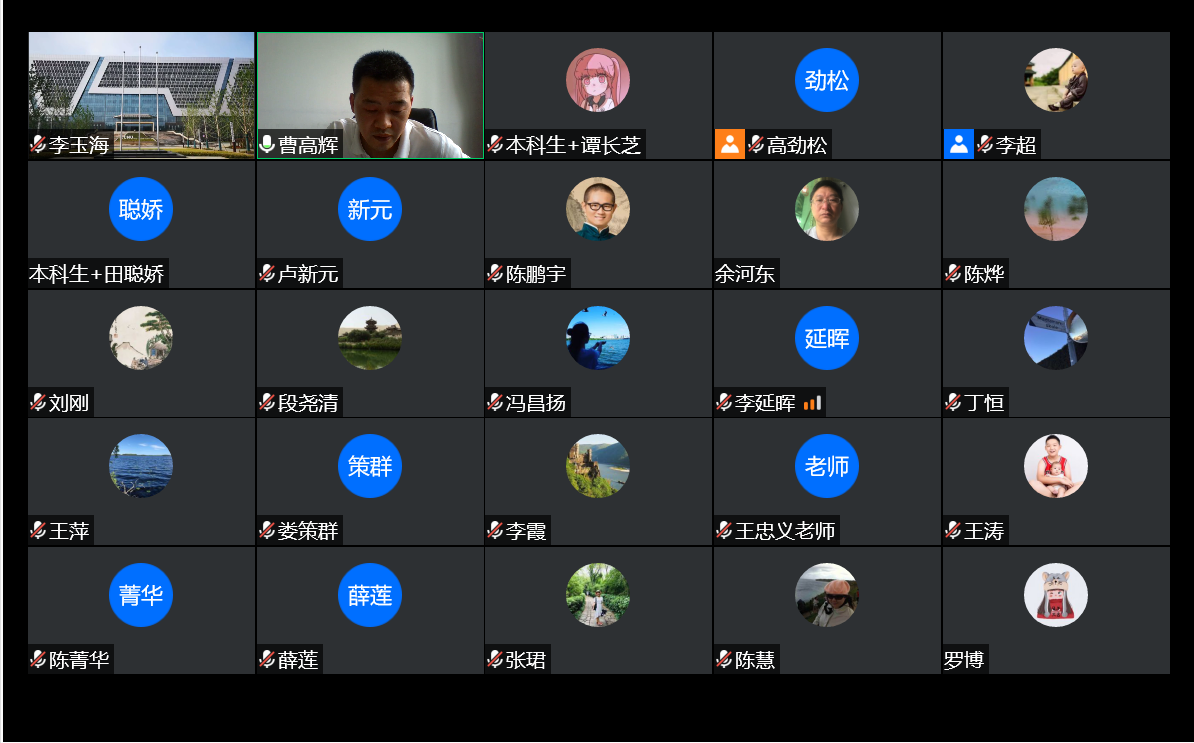Screen dimensions: 1194x743
Task: Click the 薛莲 participant name label
Action: tap(298, 660)
